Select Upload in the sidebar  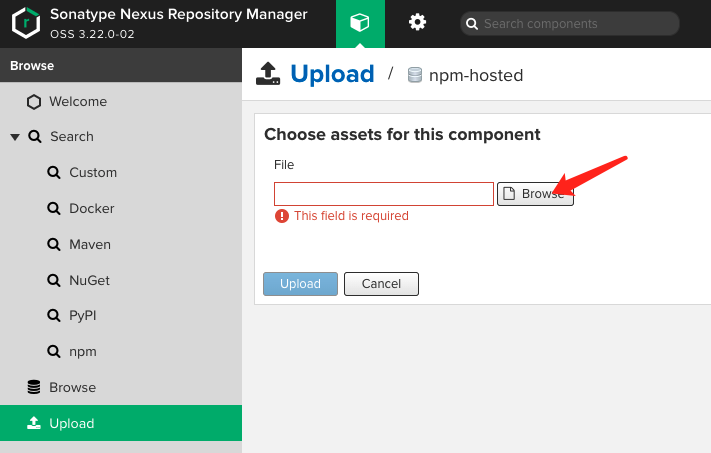point(121,423)
